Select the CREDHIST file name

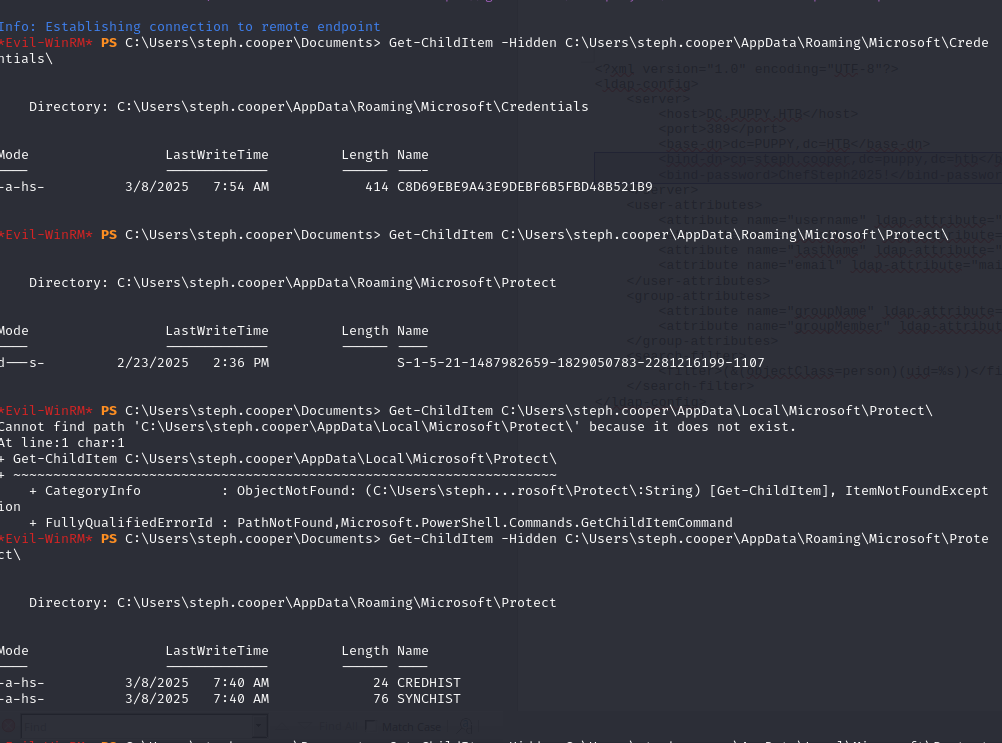click(429, 683)
